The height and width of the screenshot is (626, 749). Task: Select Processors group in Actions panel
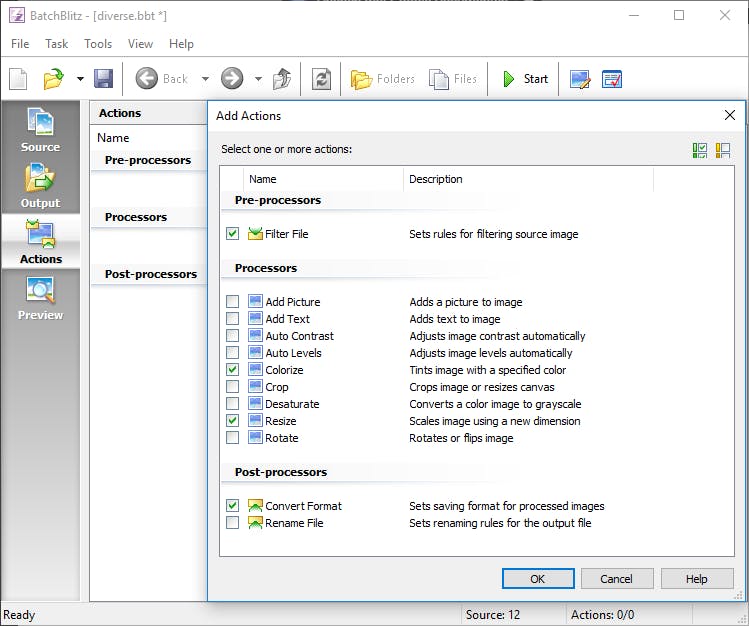coord(136,217)
